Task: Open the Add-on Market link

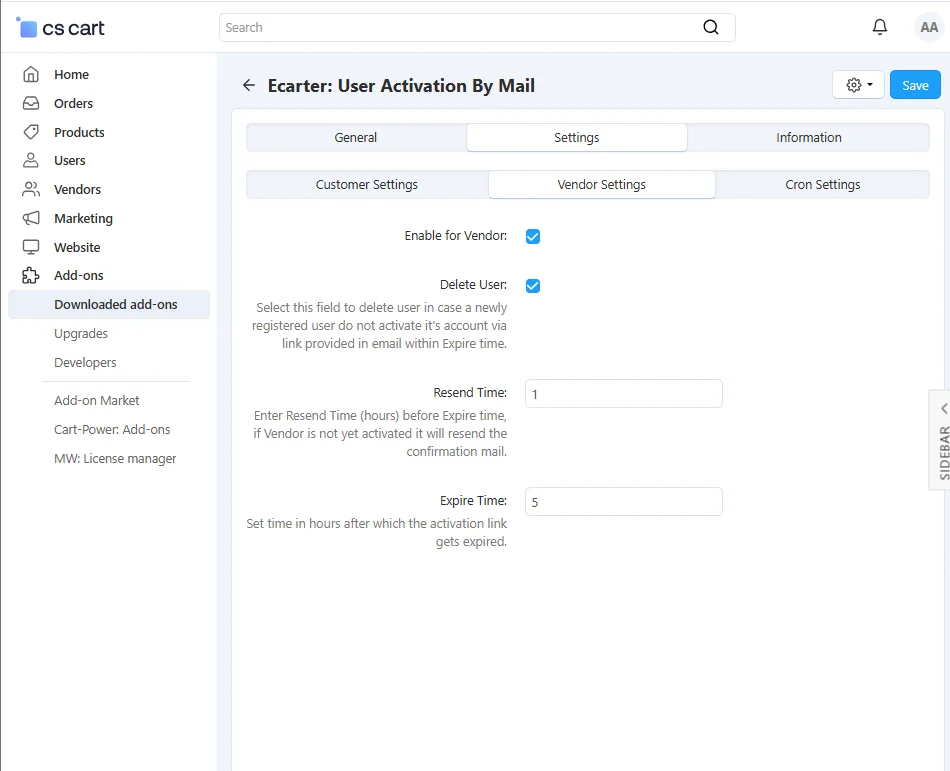Action: point(97,400)
